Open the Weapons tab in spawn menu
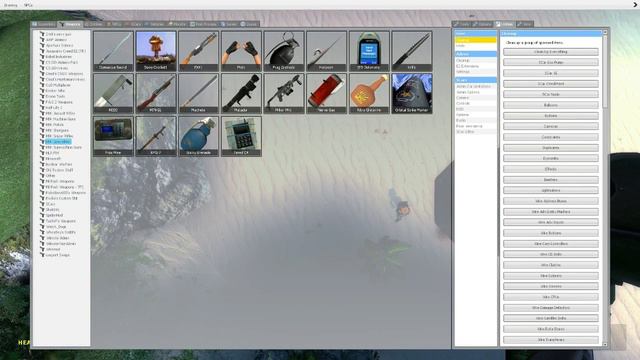This screenshot has width=640, height=360. [70, 24]
